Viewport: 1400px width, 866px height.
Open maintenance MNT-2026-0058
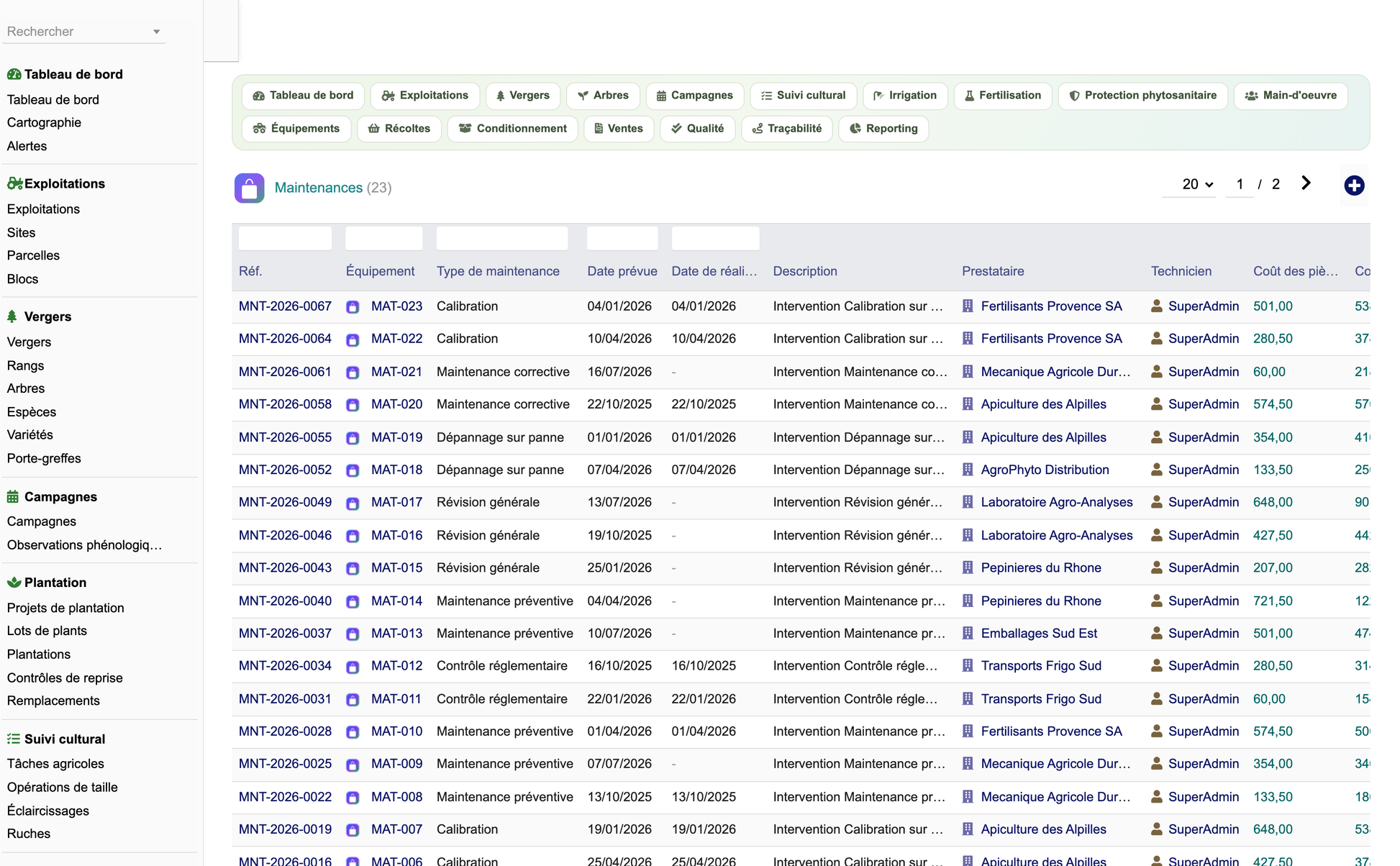coord(285,404)
